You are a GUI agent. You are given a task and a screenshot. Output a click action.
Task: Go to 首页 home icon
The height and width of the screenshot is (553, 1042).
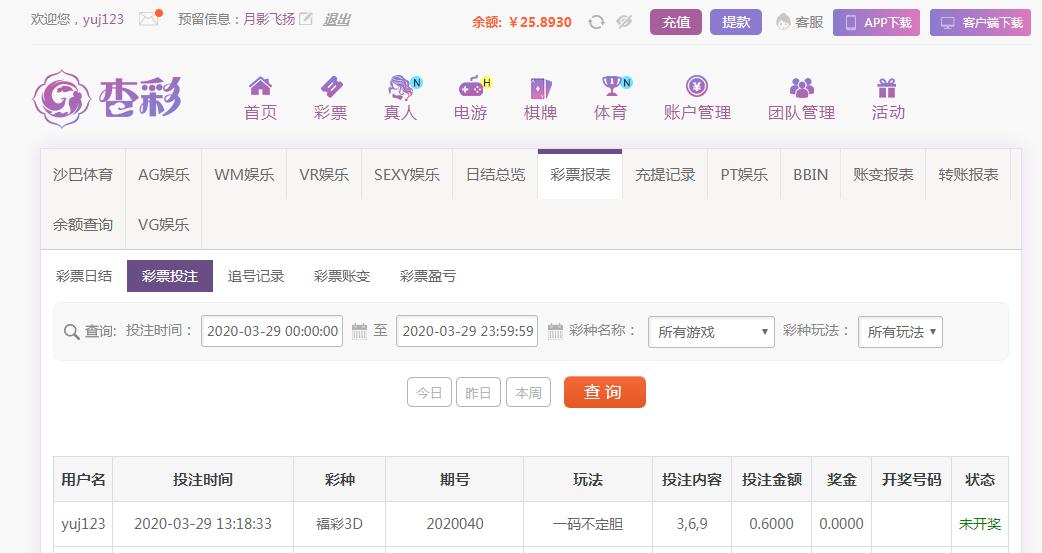(260, 86)
